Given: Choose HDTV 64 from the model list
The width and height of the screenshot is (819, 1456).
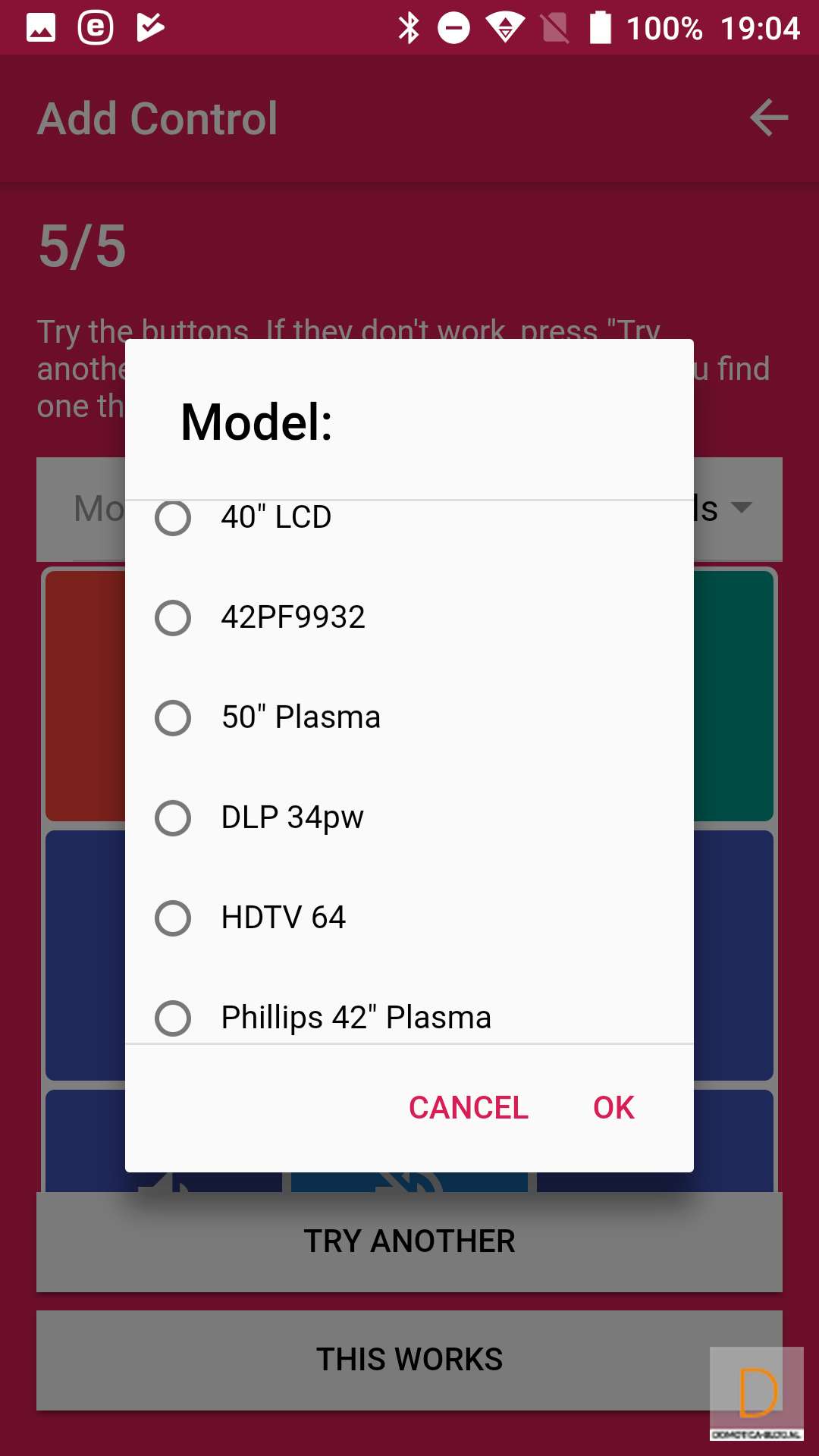Looking at the screenshot, I should [173, 918].
